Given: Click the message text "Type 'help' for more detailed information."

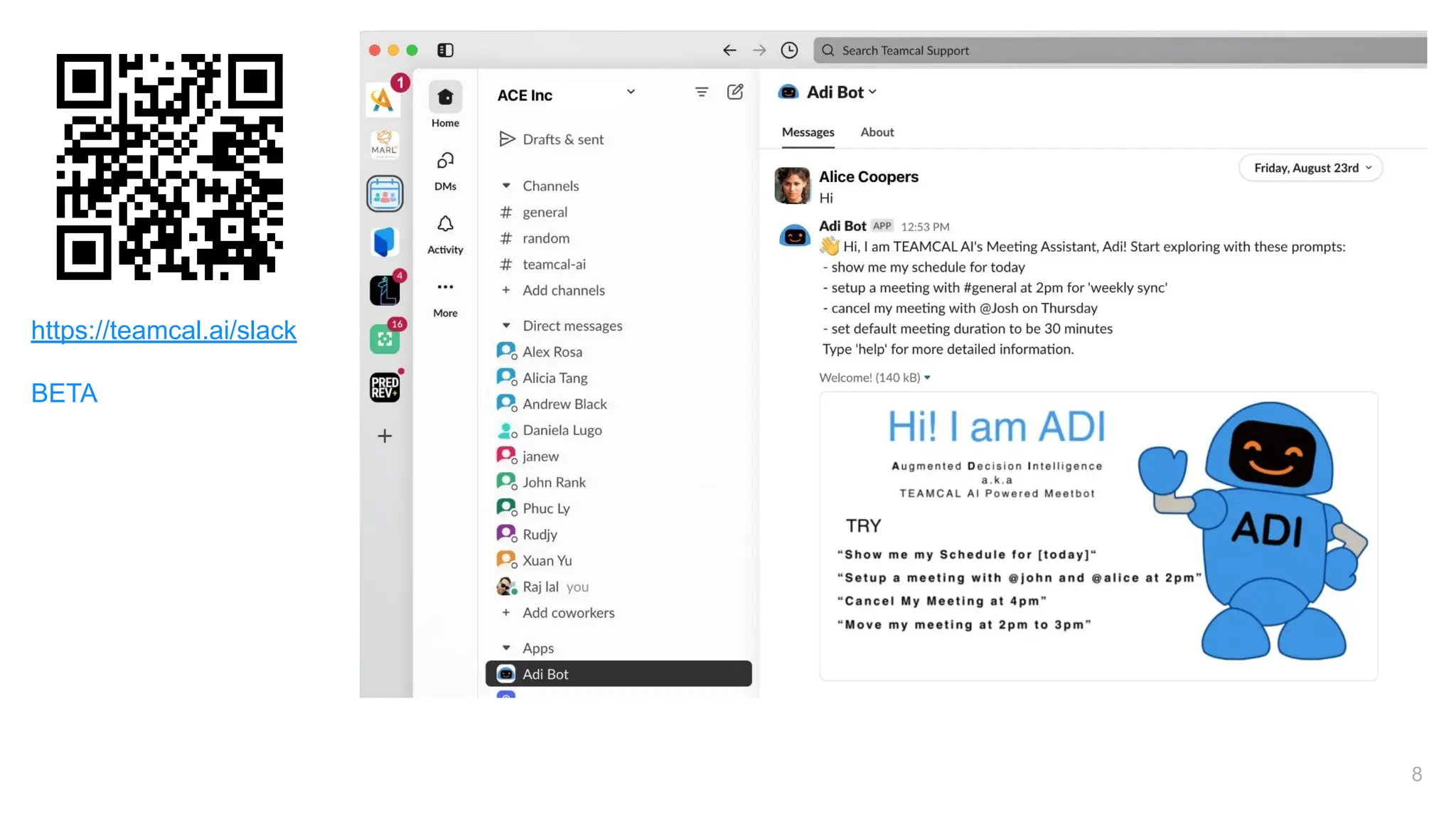Looking at the screenshot, I should (948, 349).
